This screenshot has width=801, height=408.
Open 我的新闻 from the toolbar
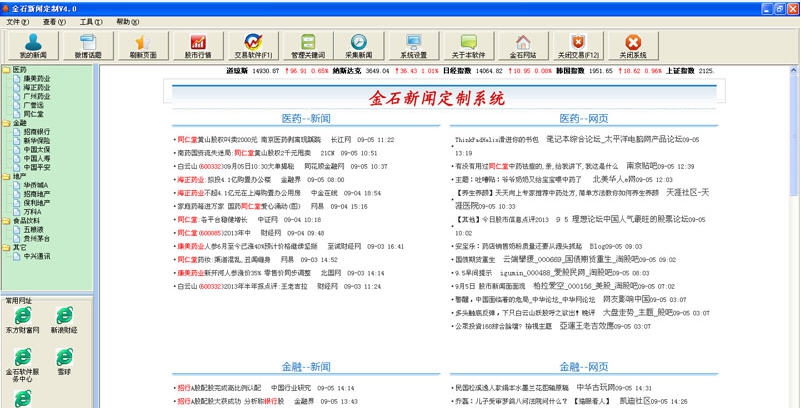(x=33, y=46)
